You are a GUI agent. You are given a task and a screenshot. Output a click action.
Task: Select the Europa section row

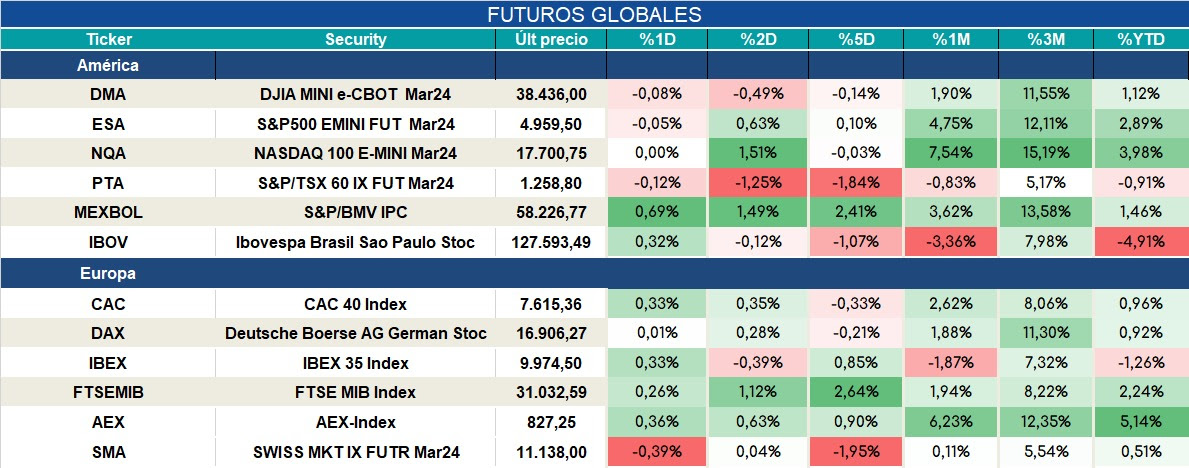594,274
